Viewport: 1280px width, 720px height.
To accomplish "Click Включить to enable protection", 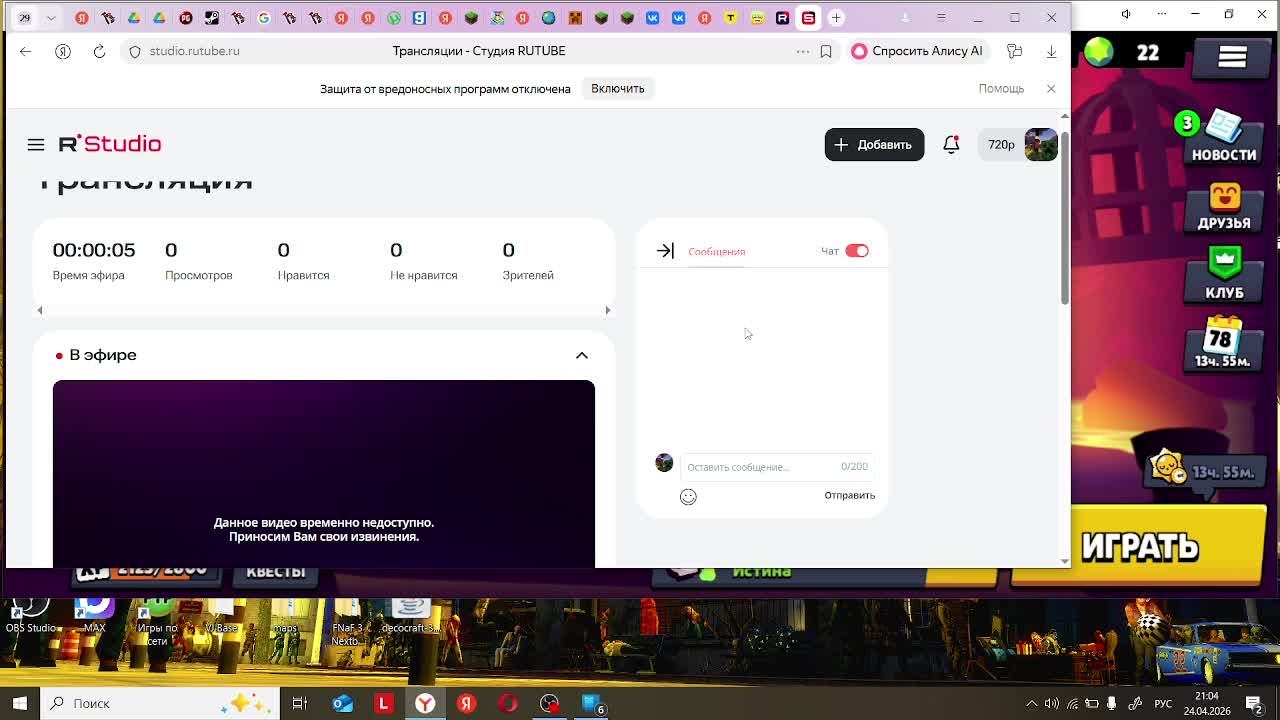I will click(617, 89).
